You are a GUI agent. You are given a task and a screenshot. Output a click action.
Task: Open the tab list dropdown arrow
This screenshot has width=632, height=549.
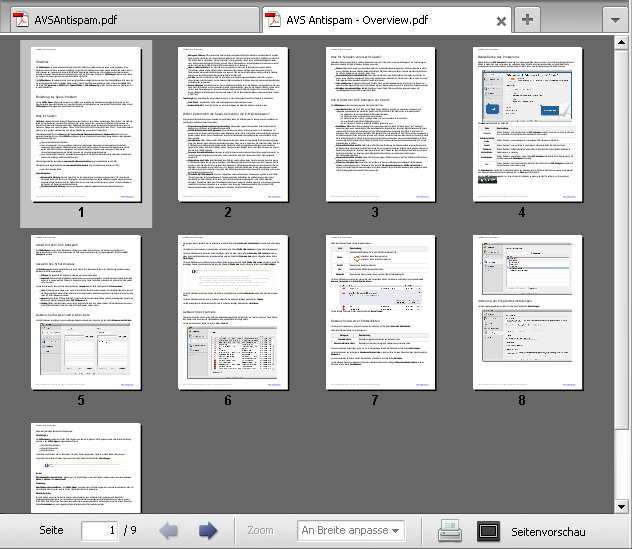pyautogui.click(x=615, y=20)
